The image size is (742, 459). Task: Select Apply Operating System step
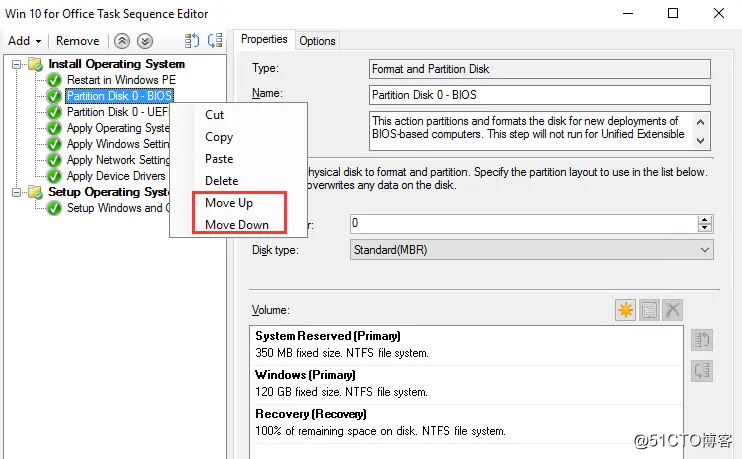(x=117, y=128)
